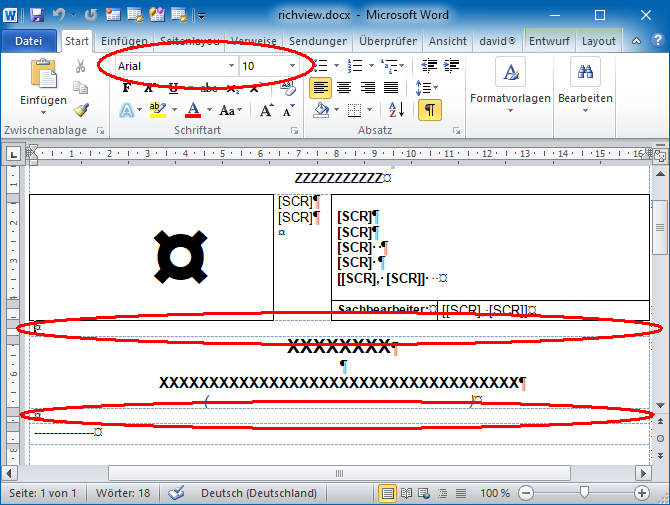Screen dimensions: 670x505
Task: Click the tab stop selector at ruler corner
Action: coord(13,154)
